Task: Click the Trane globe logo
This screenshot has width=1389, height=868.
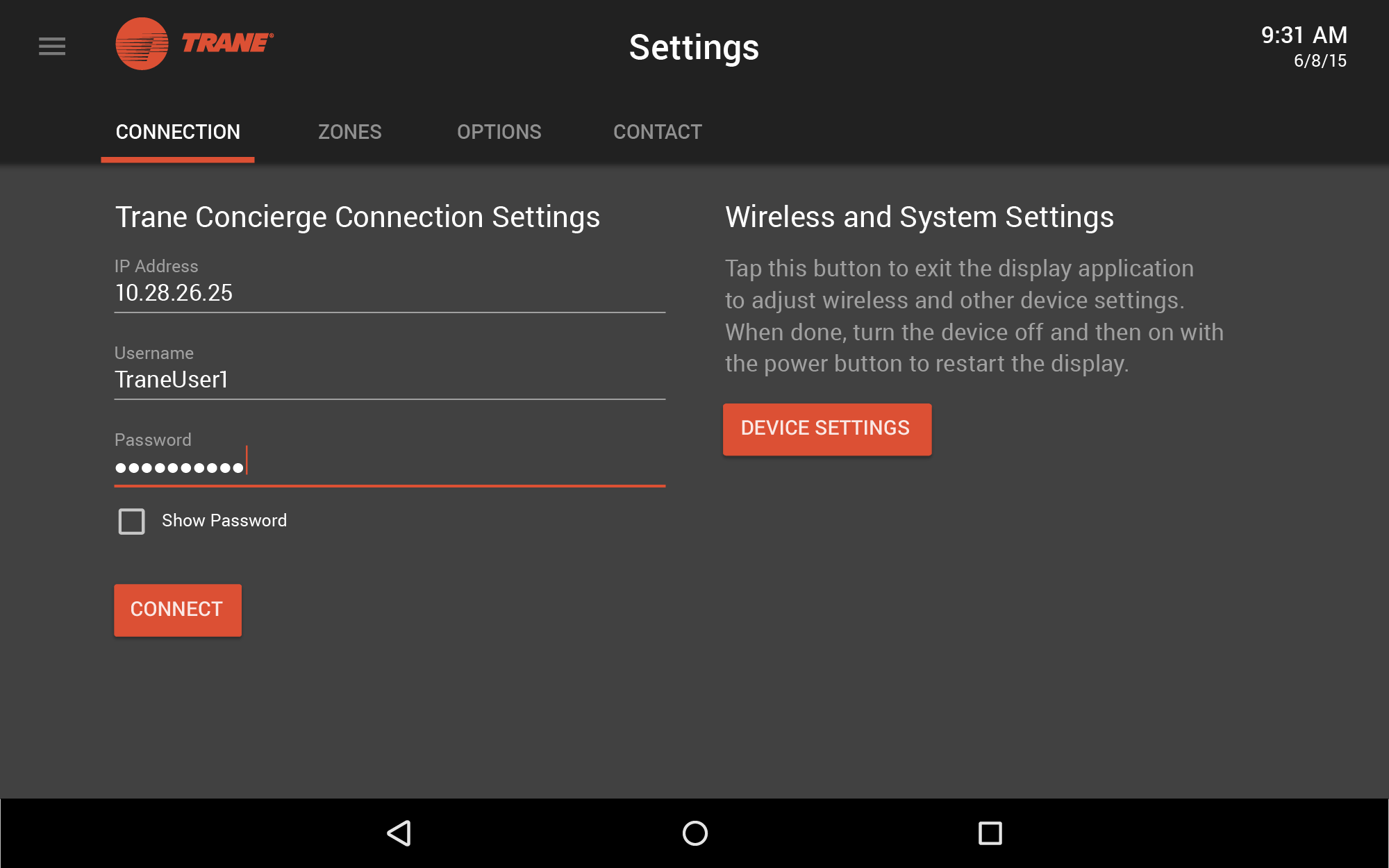Action: [x=142, y=44]
